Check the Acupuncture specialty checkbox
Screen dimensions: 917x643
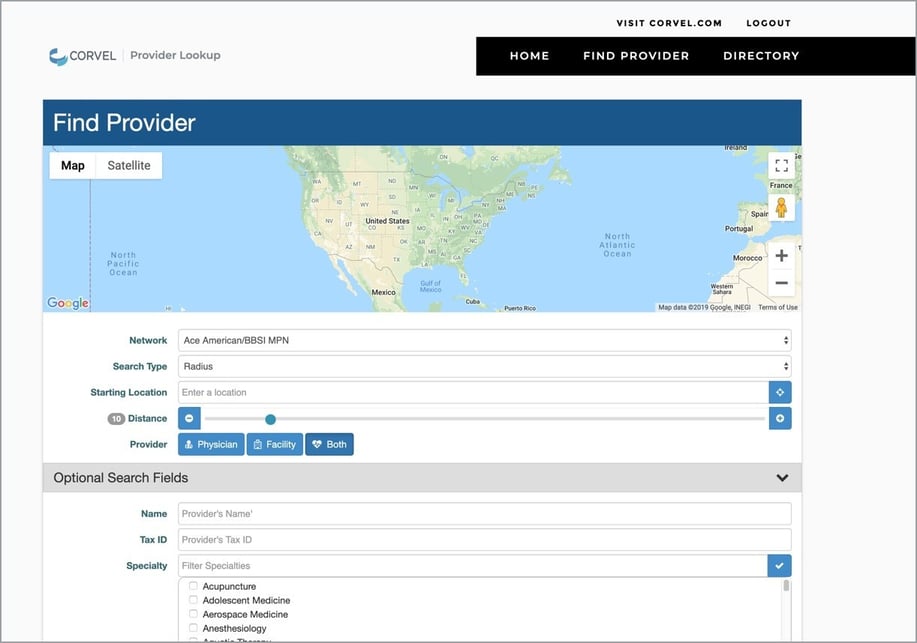193,586
